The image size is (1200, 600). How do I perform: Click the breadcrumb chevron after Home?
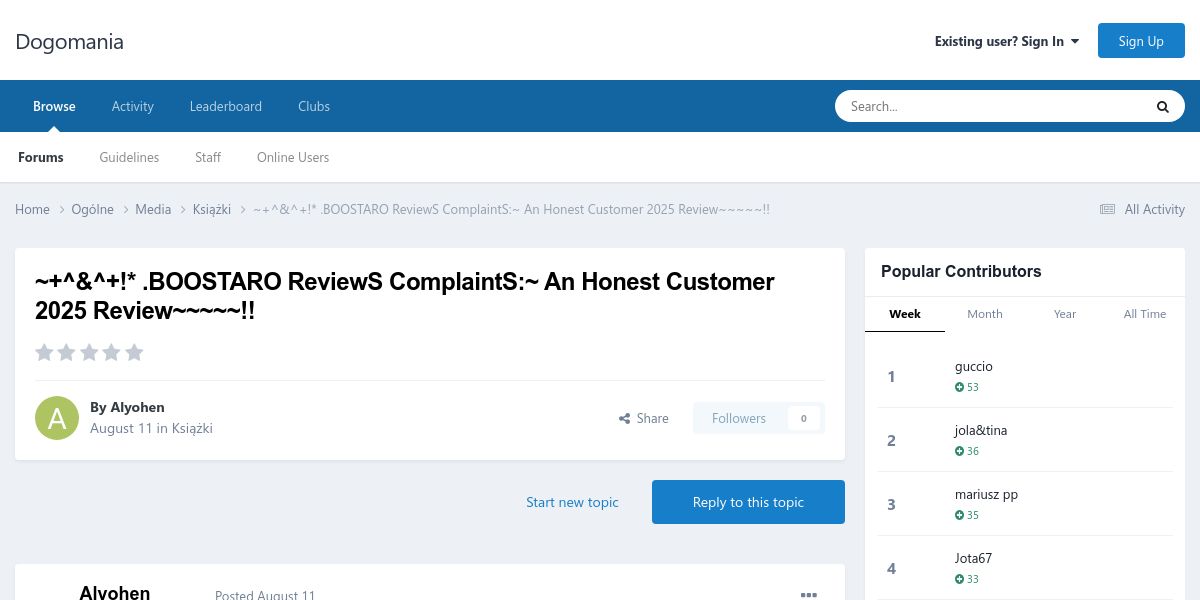point(61,209)
